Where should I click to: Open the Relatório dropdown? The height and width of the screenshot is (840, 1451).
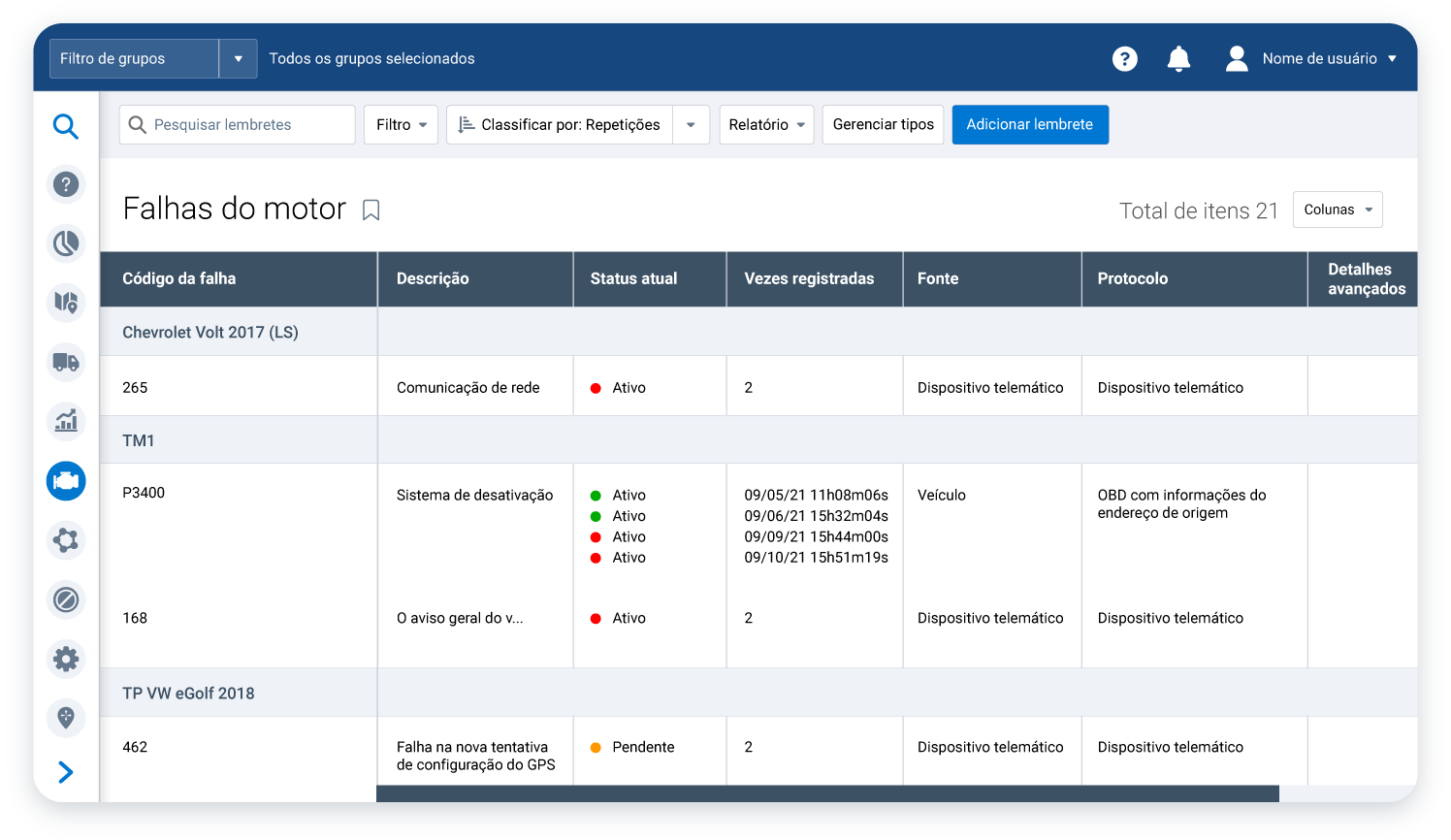[x=766, y=124]
